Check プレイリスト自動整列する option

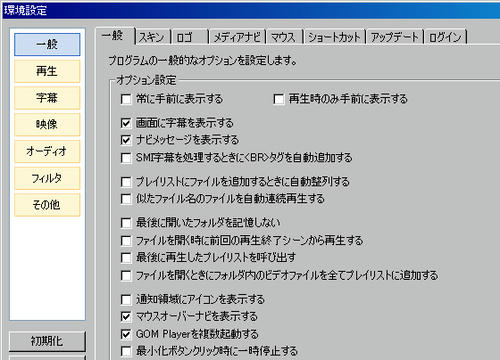coord(126,182)
